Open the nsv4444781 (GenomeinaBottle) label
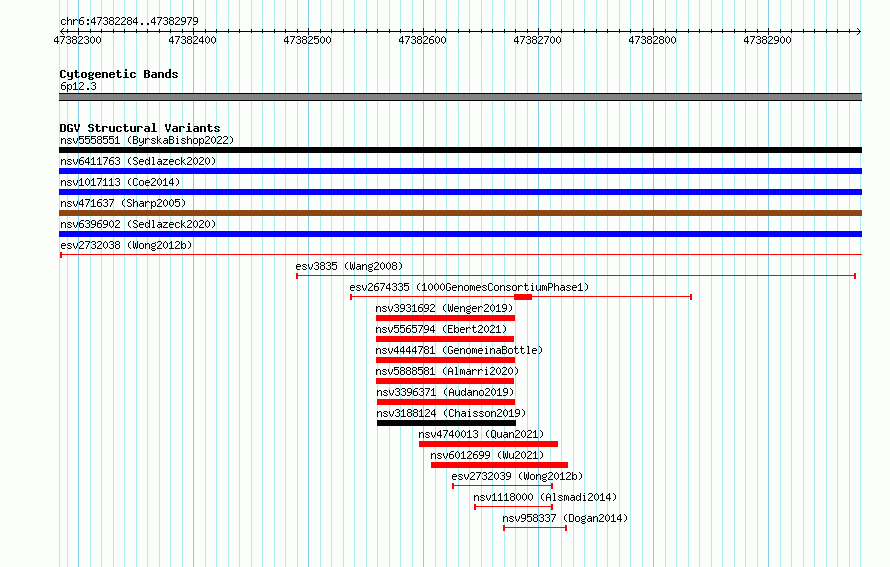The width and height of the screenshot is (890, 567). pos(459,350)
